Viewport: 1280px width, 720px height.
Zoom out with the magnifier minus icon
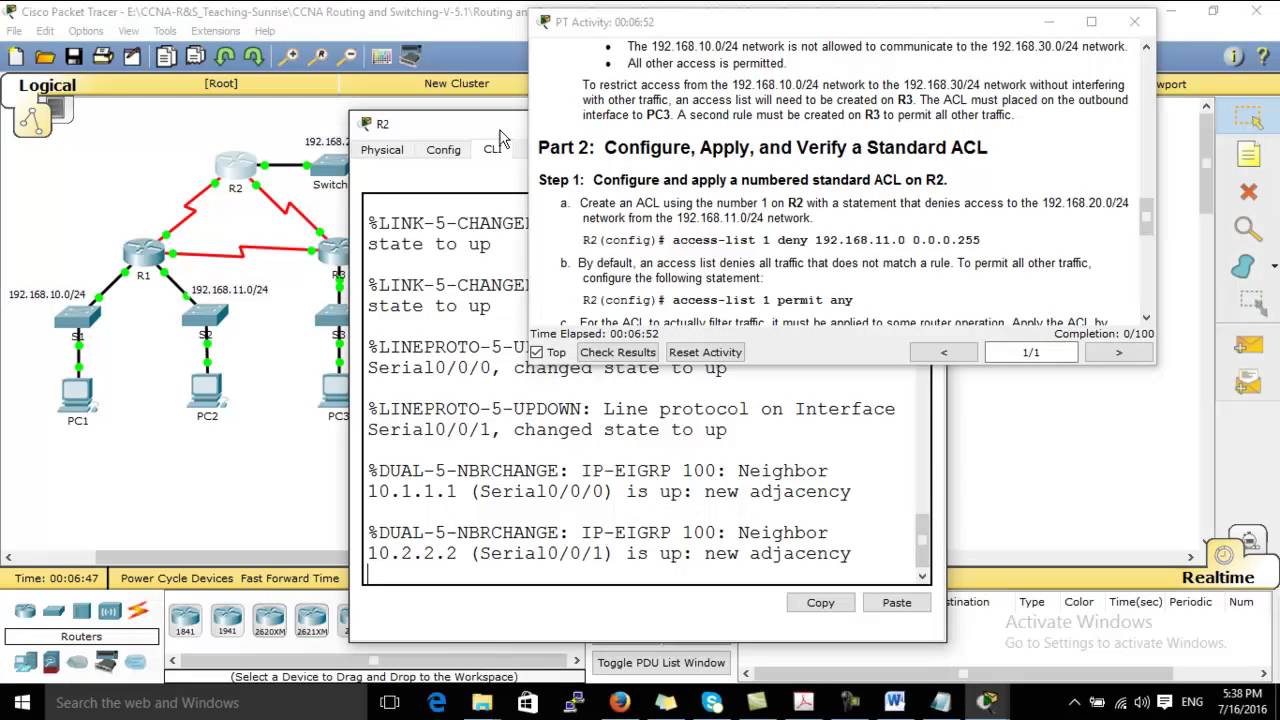(347, 57)
